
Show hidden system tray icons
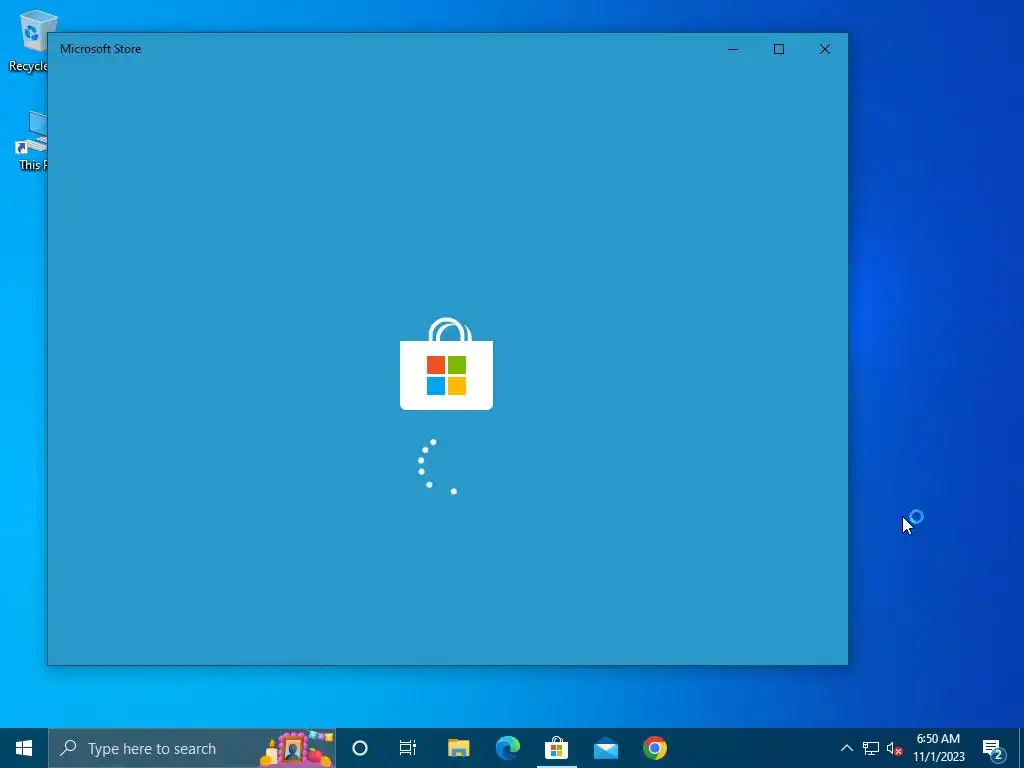click(846, 748)
